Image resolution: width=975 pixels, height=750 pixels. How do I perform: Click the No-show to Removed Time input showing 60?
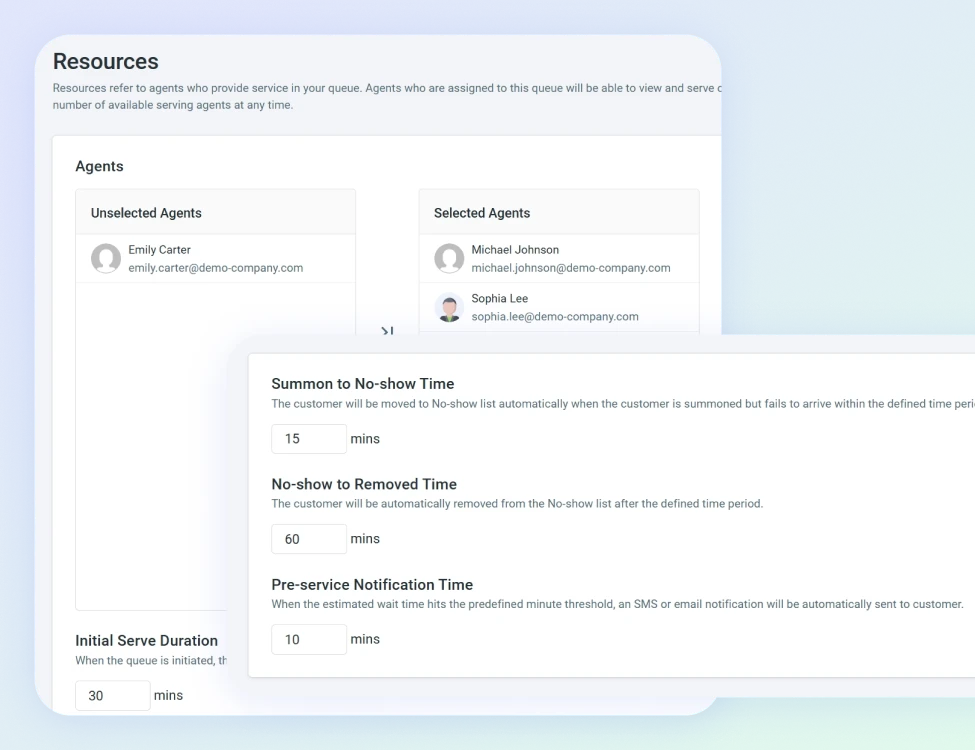click(309, 538)
